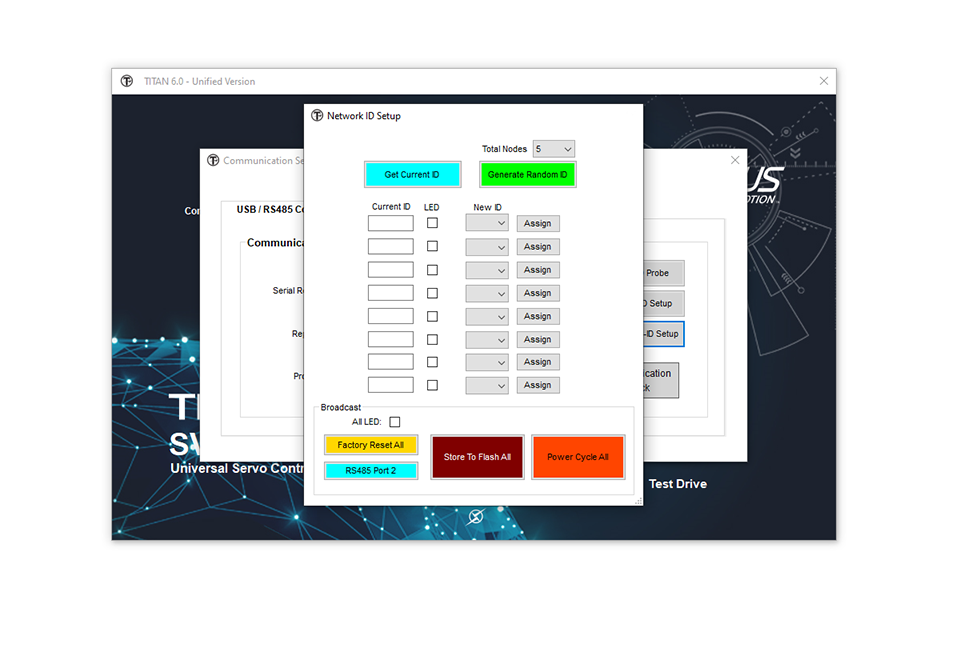Close the Communication Setup dialog
Viewport: 968px width, 646px height.
(735, 160)
